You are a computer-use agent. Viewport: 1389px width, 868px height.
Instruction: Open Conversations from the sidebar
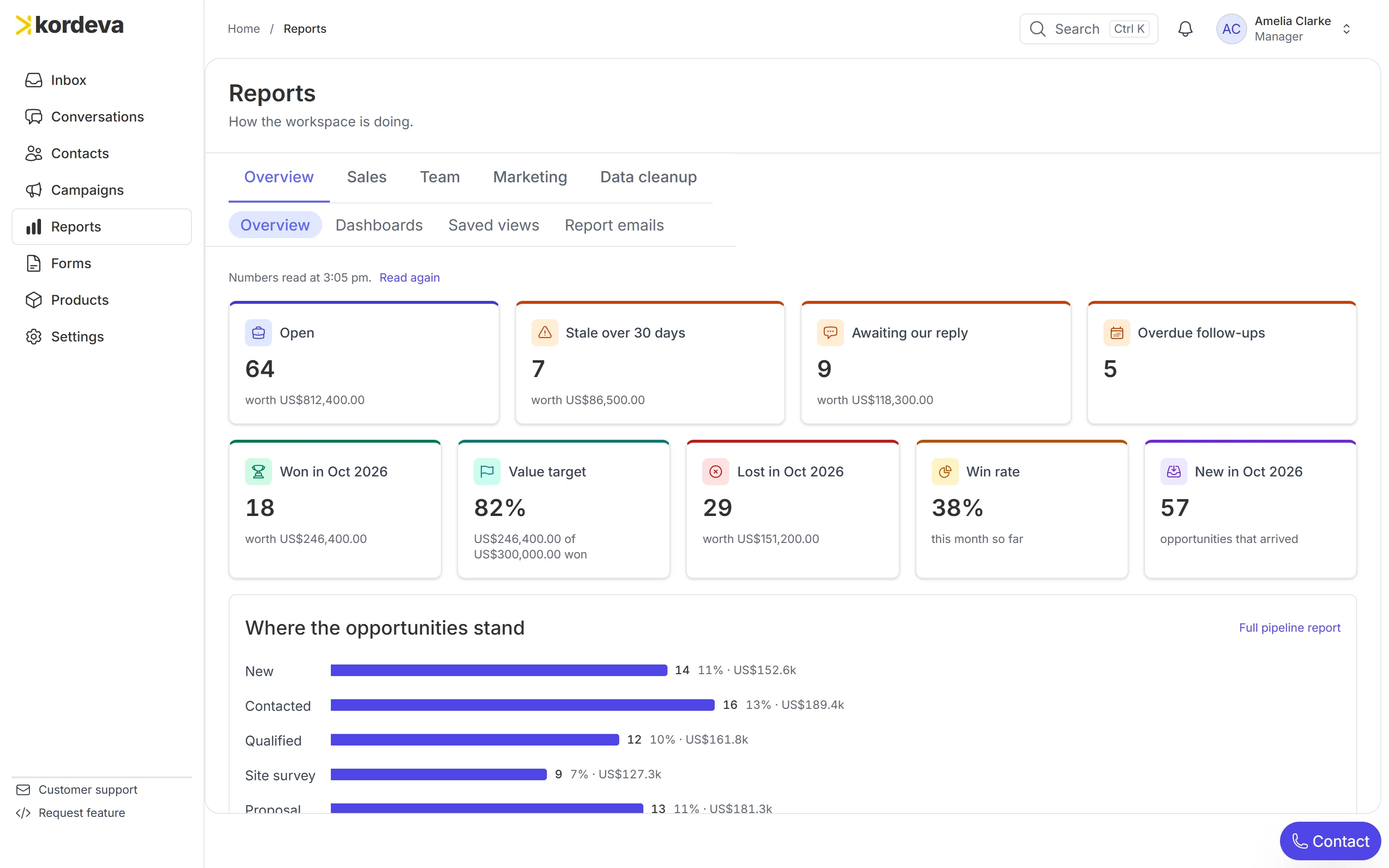102,117
